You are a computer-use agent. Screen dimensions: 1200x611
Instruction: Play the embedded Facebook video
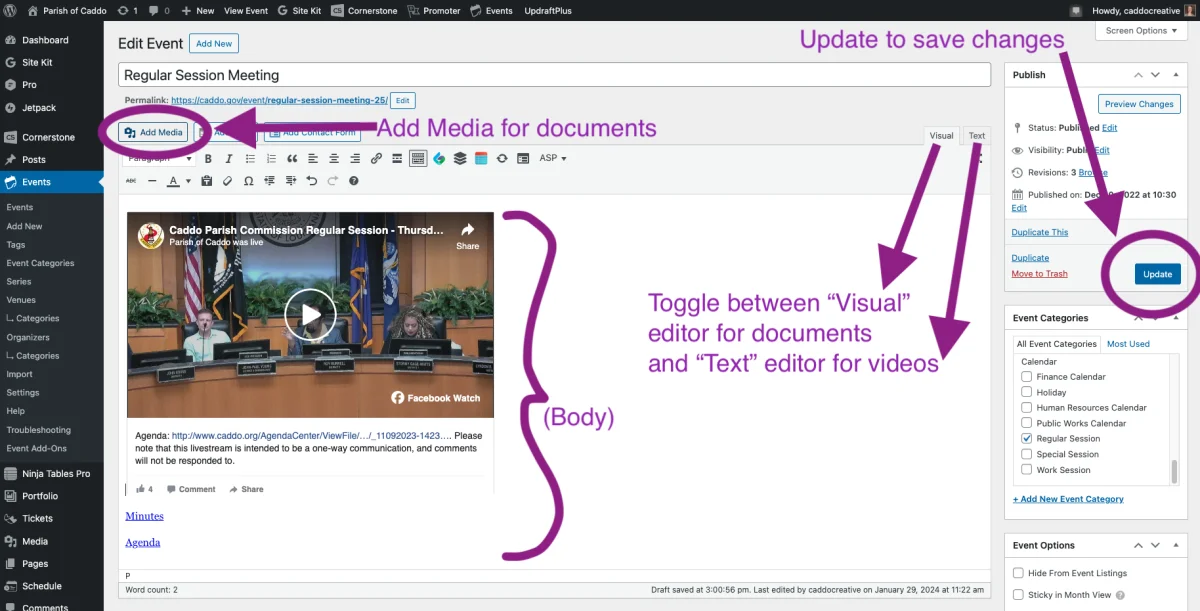310,315
